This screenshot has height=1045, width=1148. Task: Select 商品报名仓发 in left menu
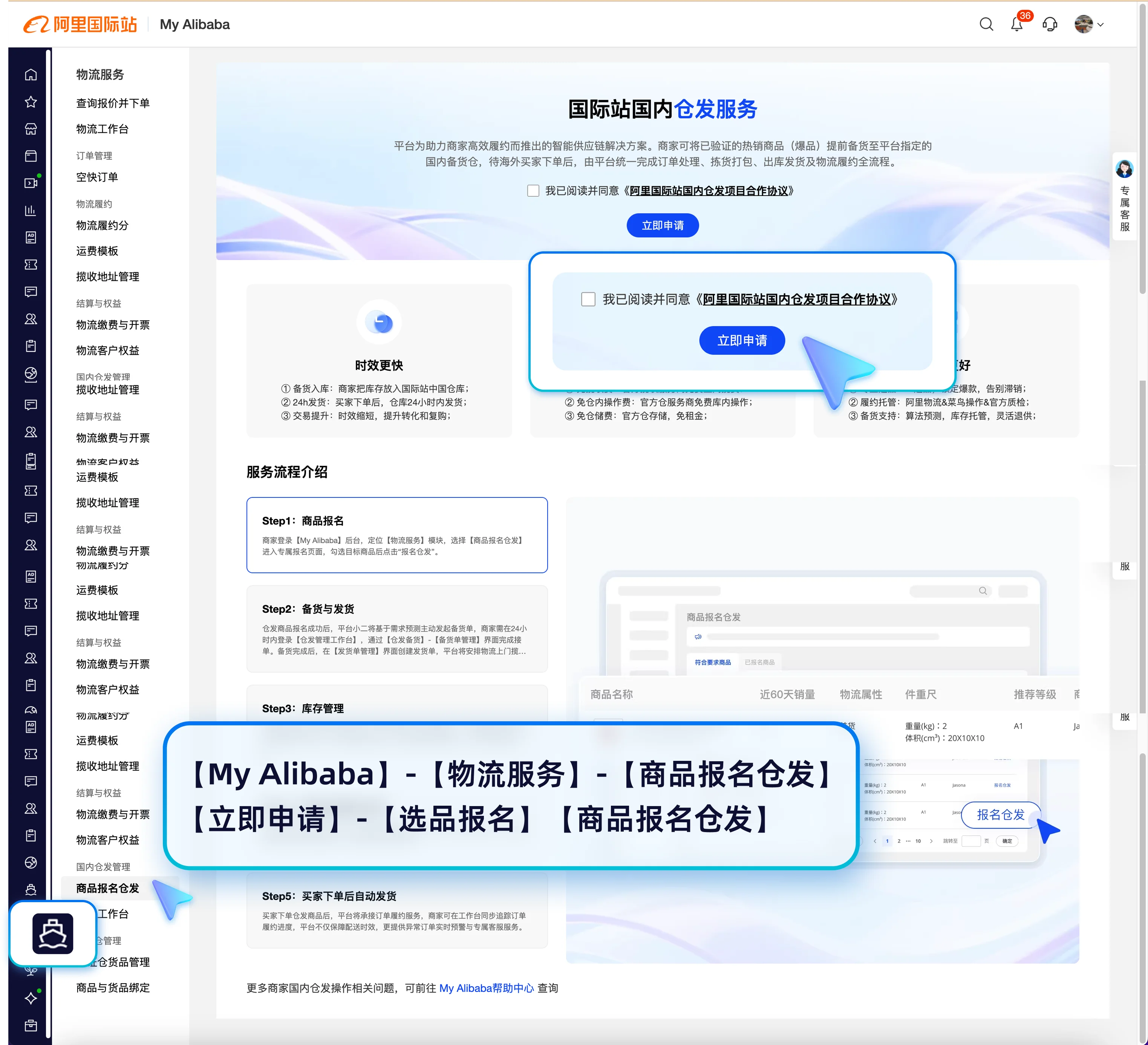coord(108,888)
